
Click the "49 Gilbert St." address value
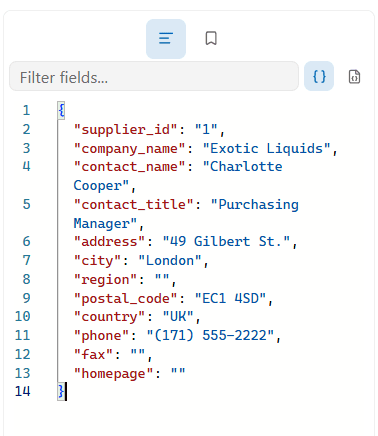click(226, 241)
